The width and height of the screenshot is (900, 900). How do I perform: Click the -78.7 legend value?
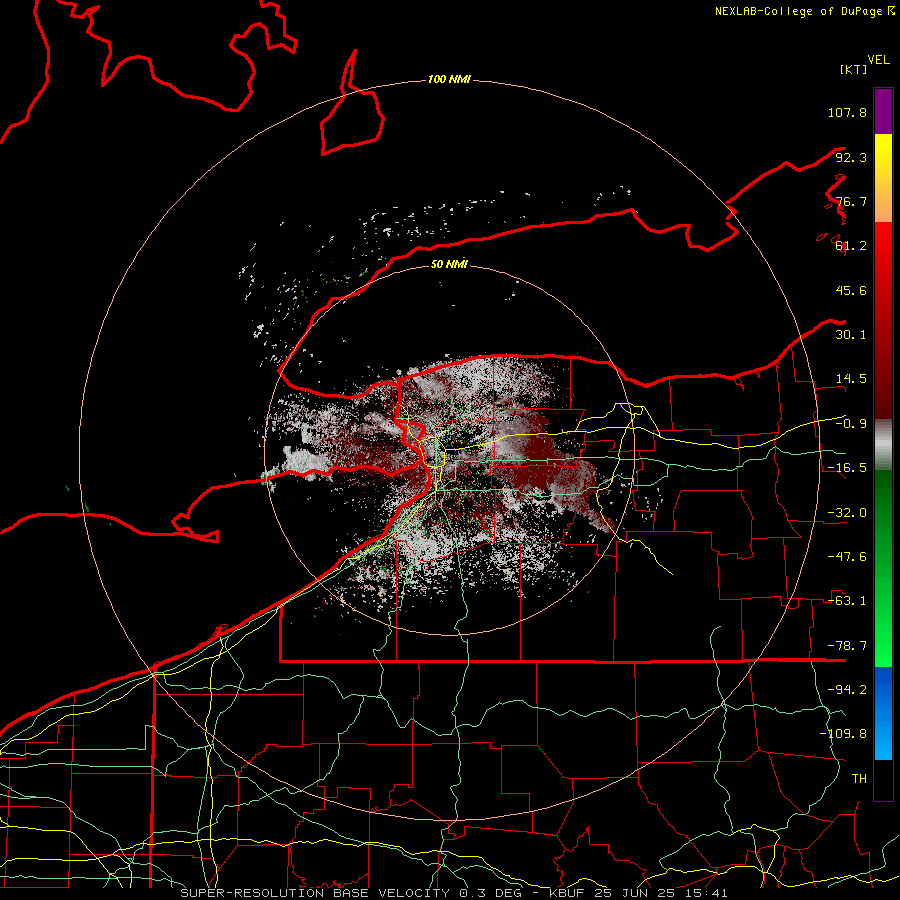click(x=847, y=646)
